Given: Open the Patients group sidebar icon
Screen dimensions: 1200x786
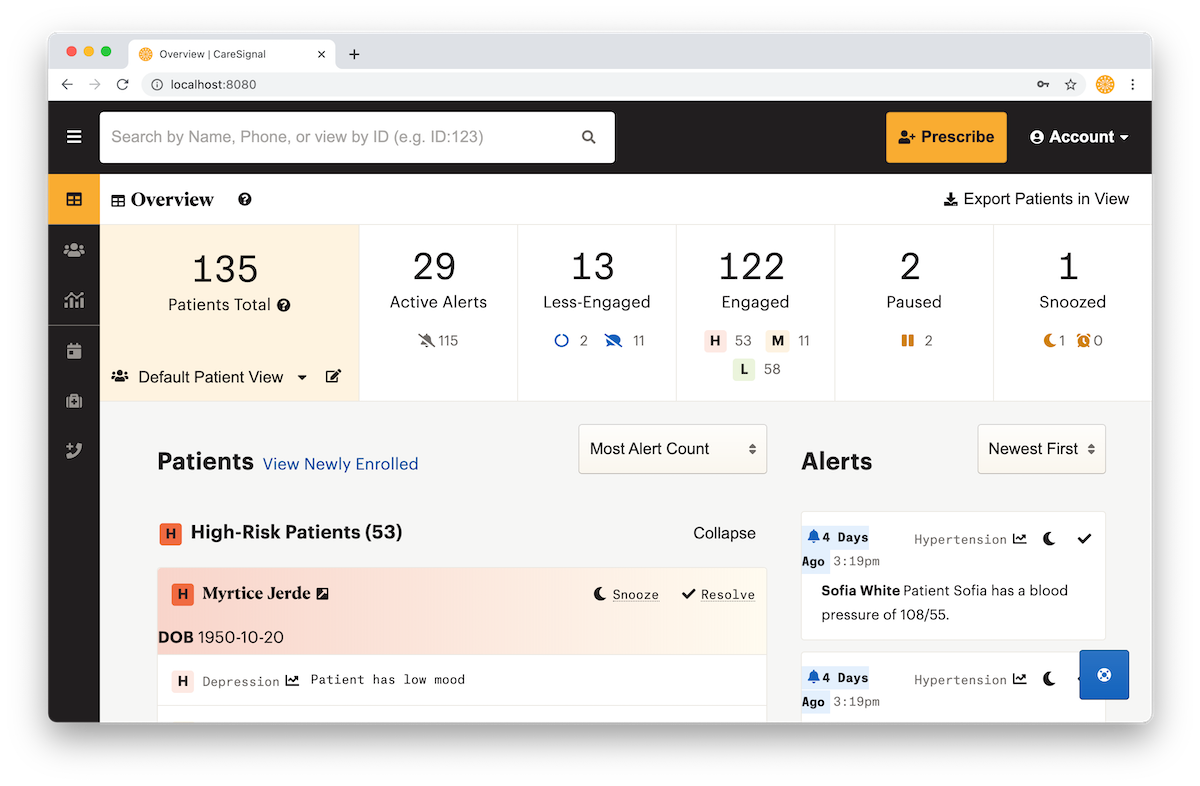Looking at the screenshot, I should [x=74, y=250].
